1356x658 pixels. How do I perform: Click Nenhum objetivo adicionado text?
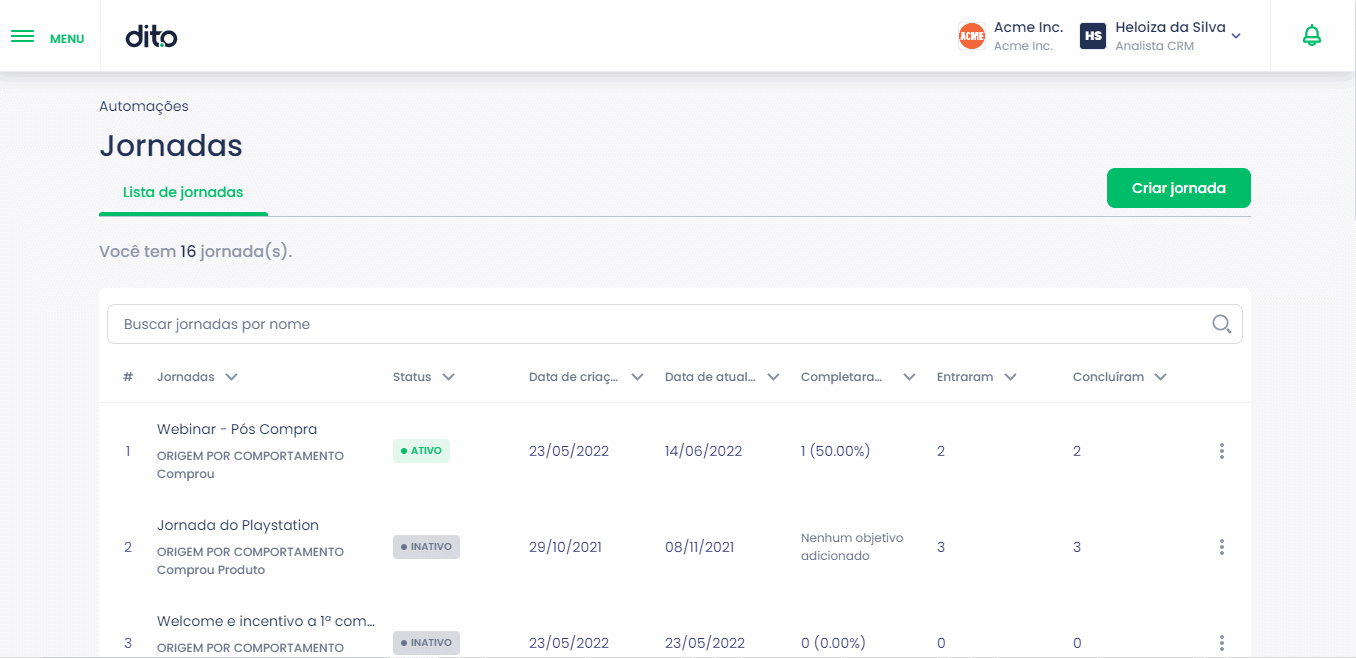[852, 547]
